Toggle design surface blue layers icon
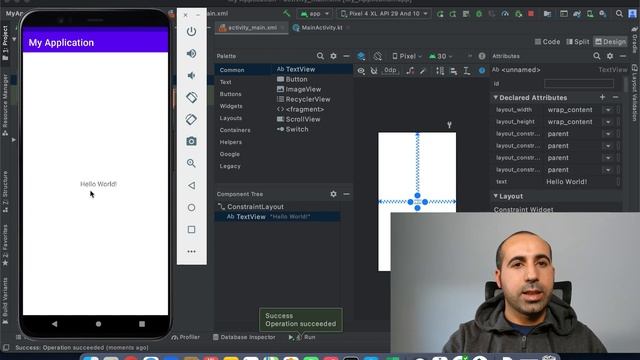The height and width of the screenshot is (360, 640). (361, 56)
